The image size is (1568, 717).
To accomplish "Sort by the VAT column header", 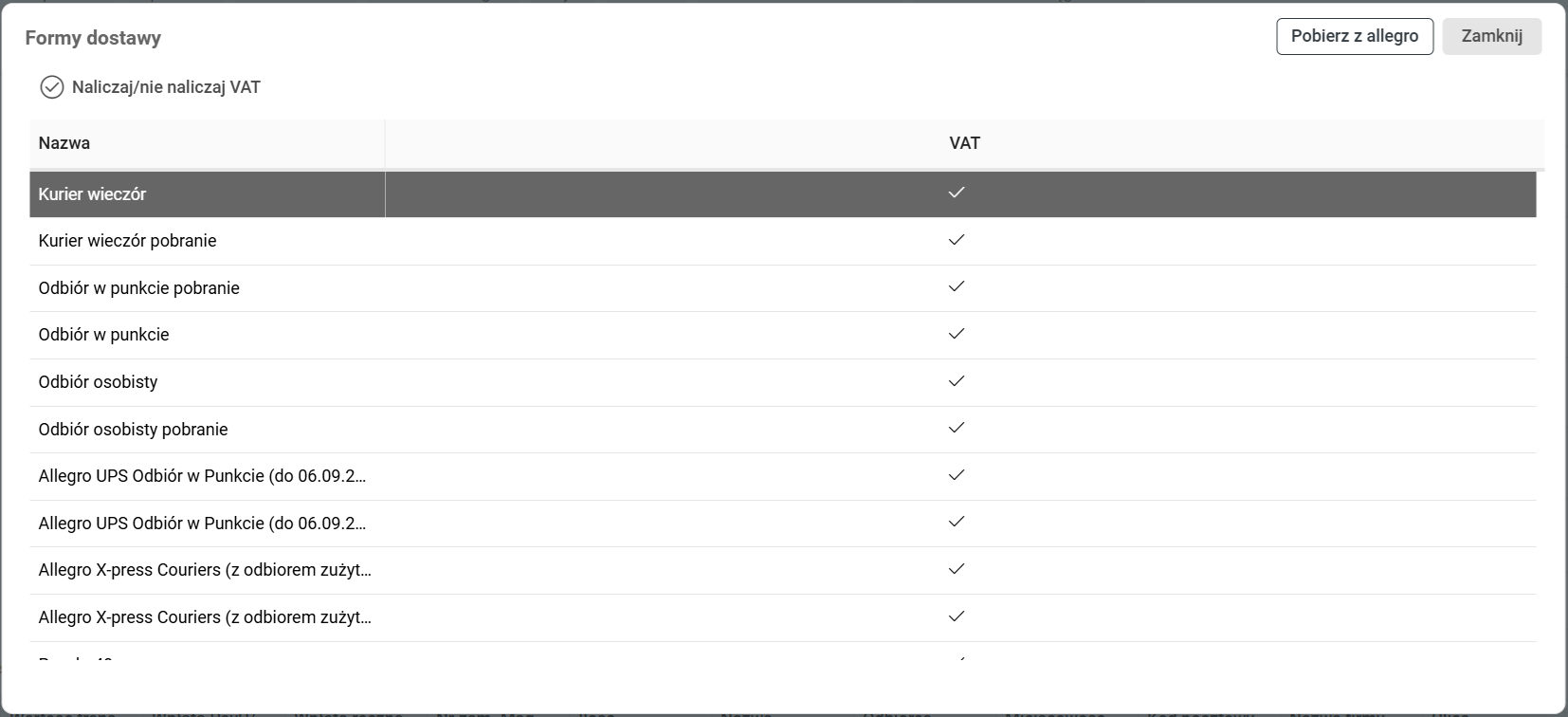I will (964, 143).
